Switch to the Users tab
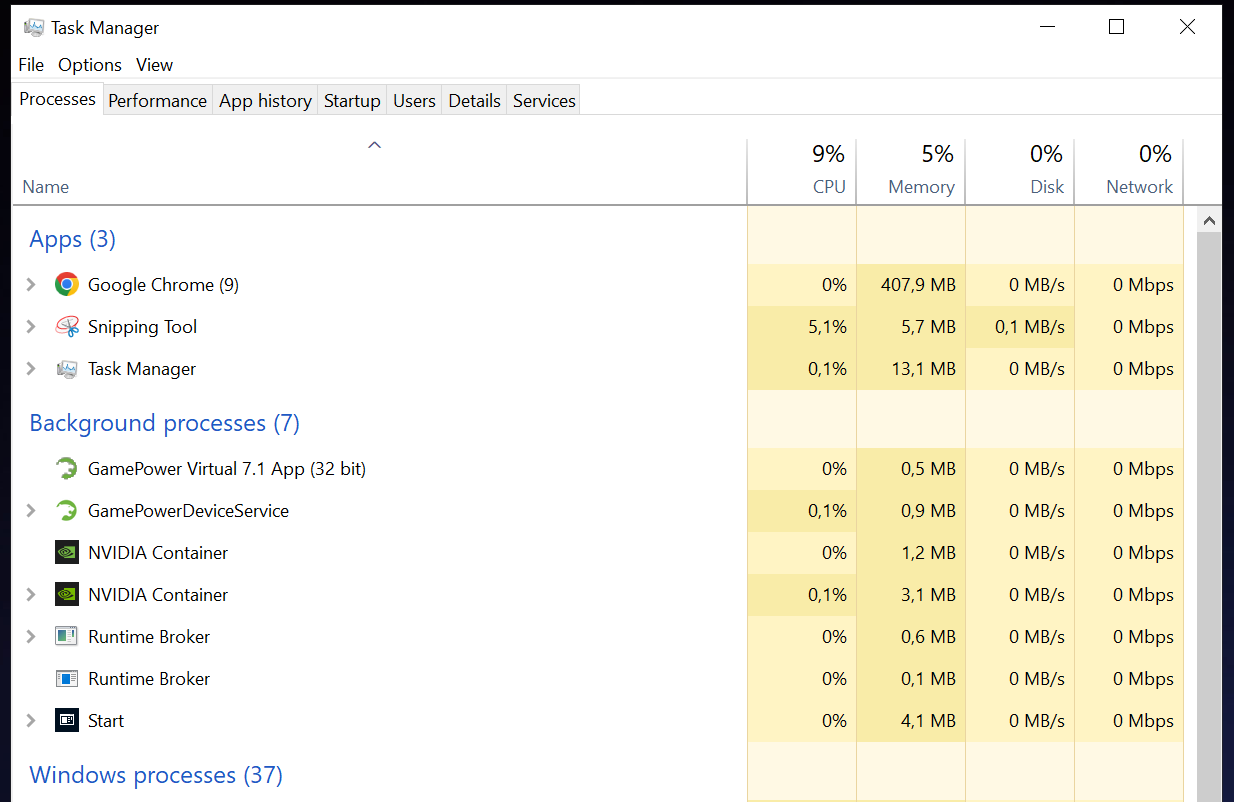The image size is (1234, 802). click(414, 101)
